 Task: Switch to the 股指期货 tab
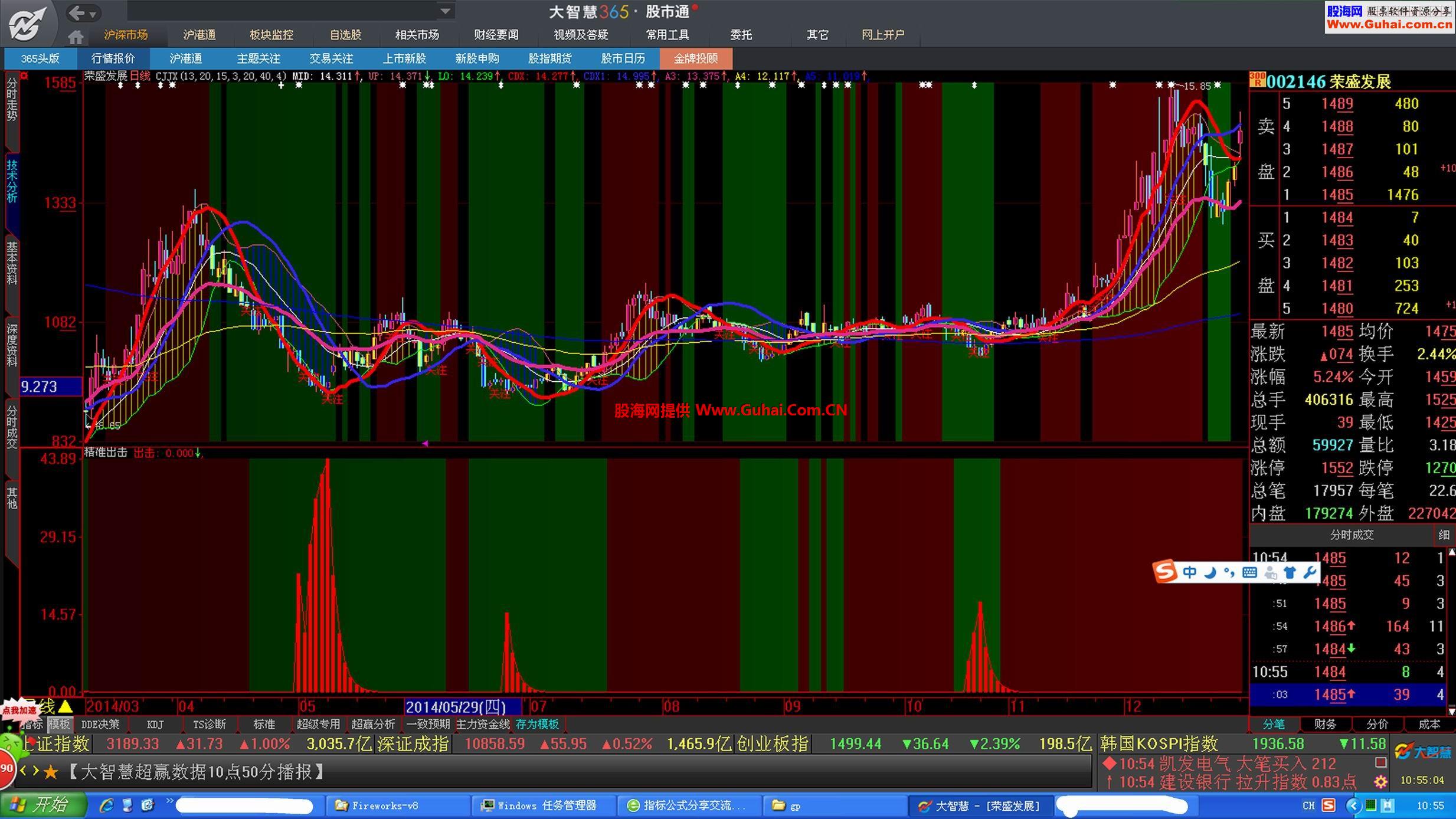(x=549, y=58)
